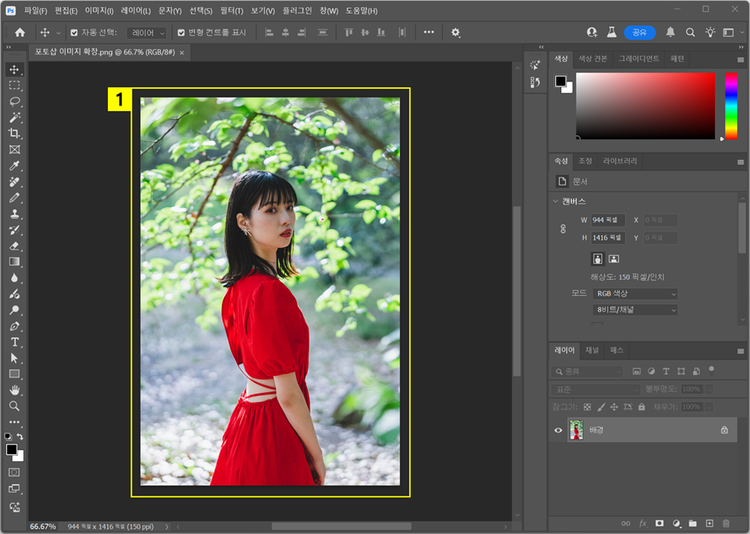Click the blue 공유 button

(639, 32)
